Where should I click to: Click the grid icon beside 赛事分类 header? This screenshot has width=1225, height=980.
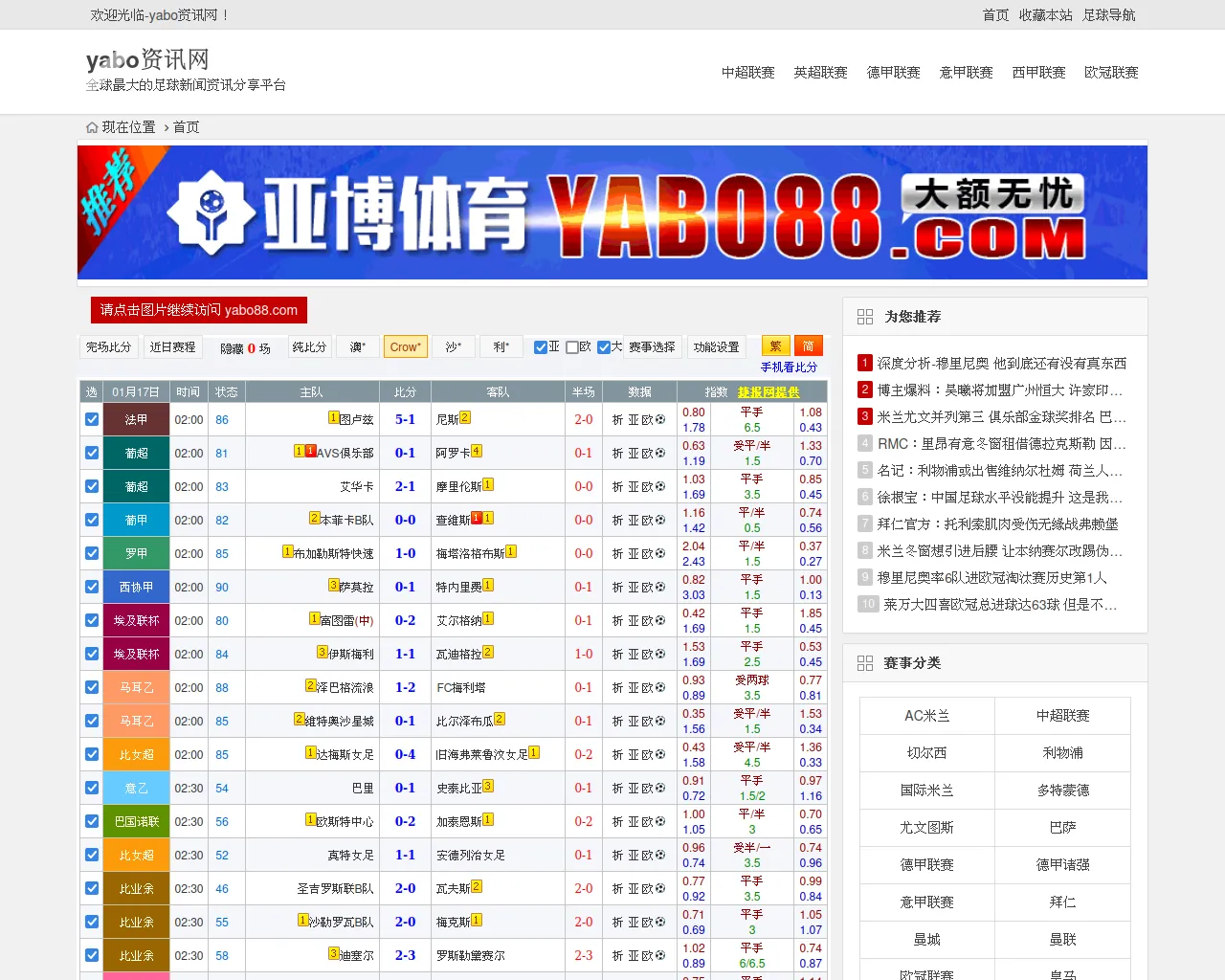[x=865, y=662]
